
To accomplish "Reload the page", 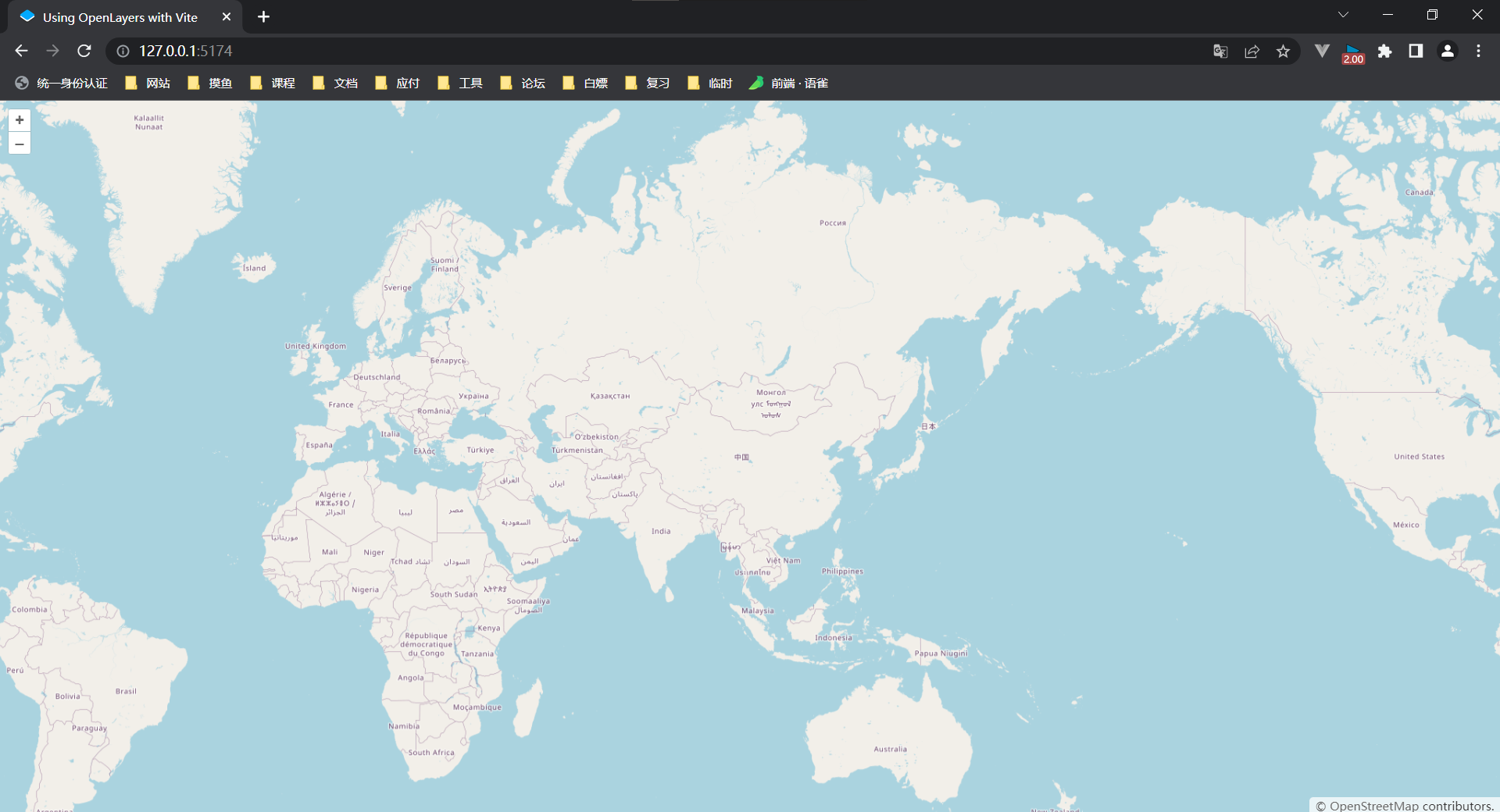I will (x=84, y=51).
